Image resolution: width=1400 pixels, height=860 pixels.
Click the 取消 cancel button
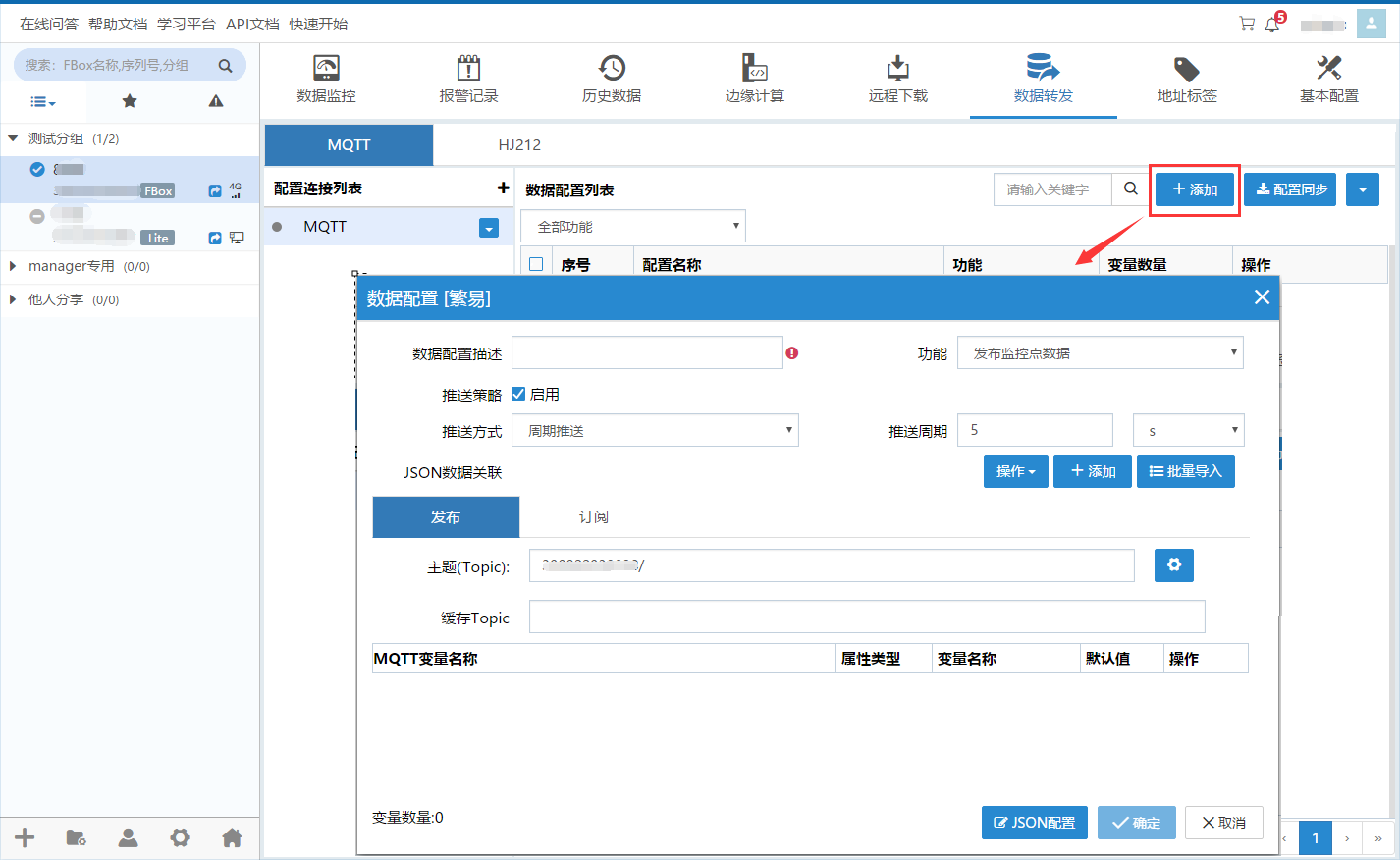pyautogui.click(x=1223, y=823)
